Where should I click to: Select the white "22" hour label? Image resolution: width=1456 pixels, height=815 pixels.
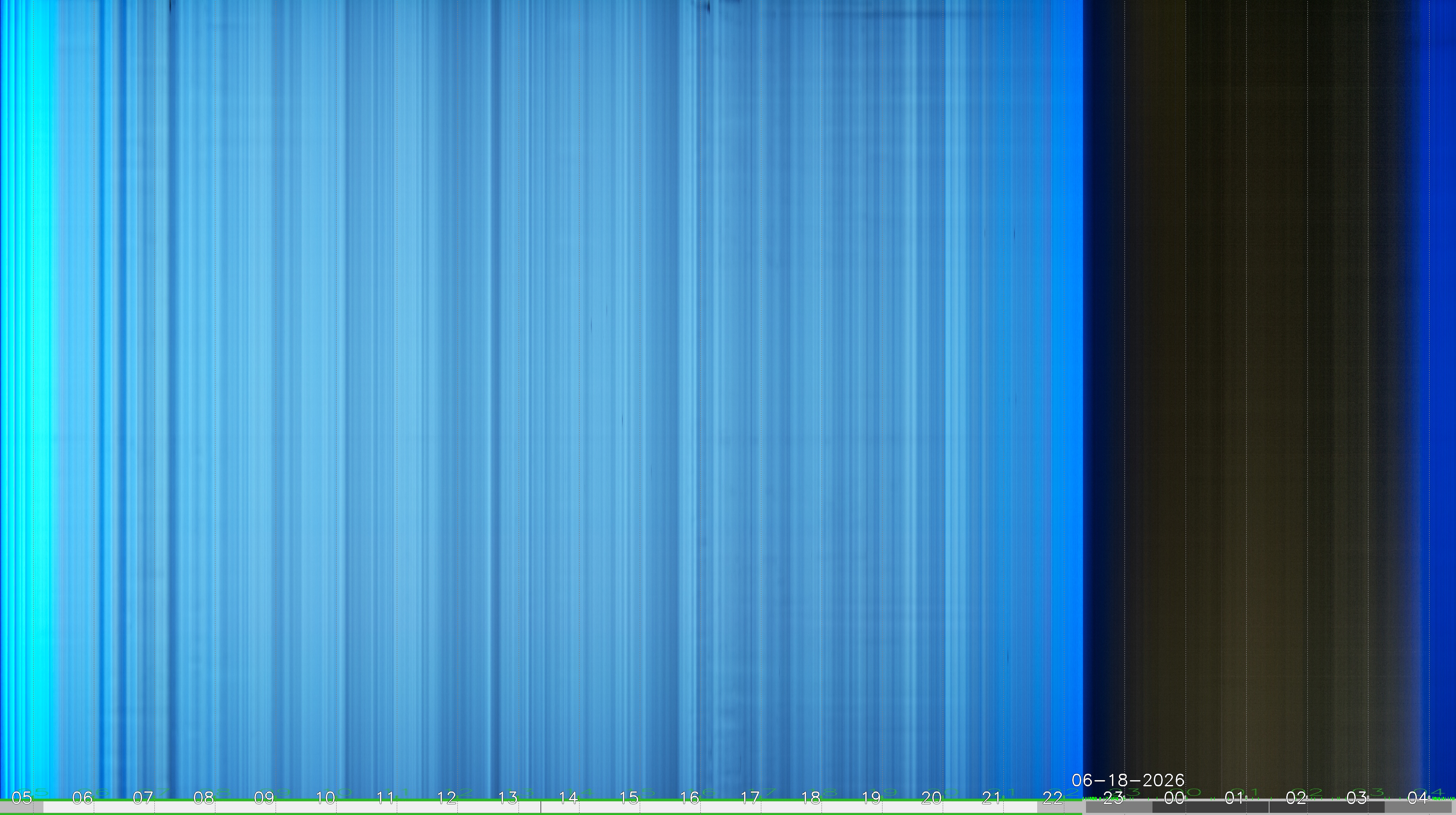pyautogui.click(x=1053, y=798)
